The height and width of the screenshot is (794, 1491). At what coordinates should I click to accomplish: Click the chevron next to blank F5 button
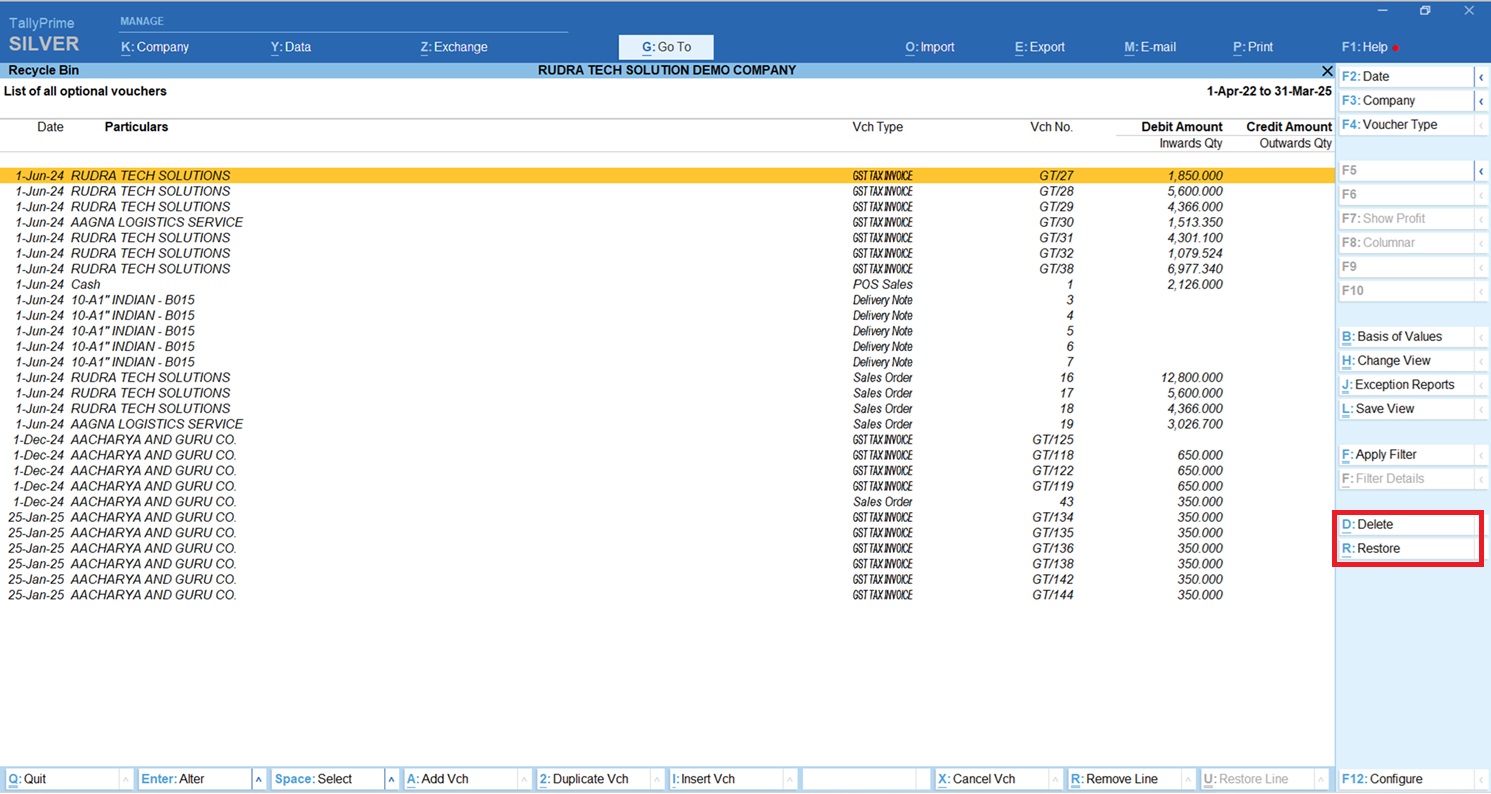1481,171
